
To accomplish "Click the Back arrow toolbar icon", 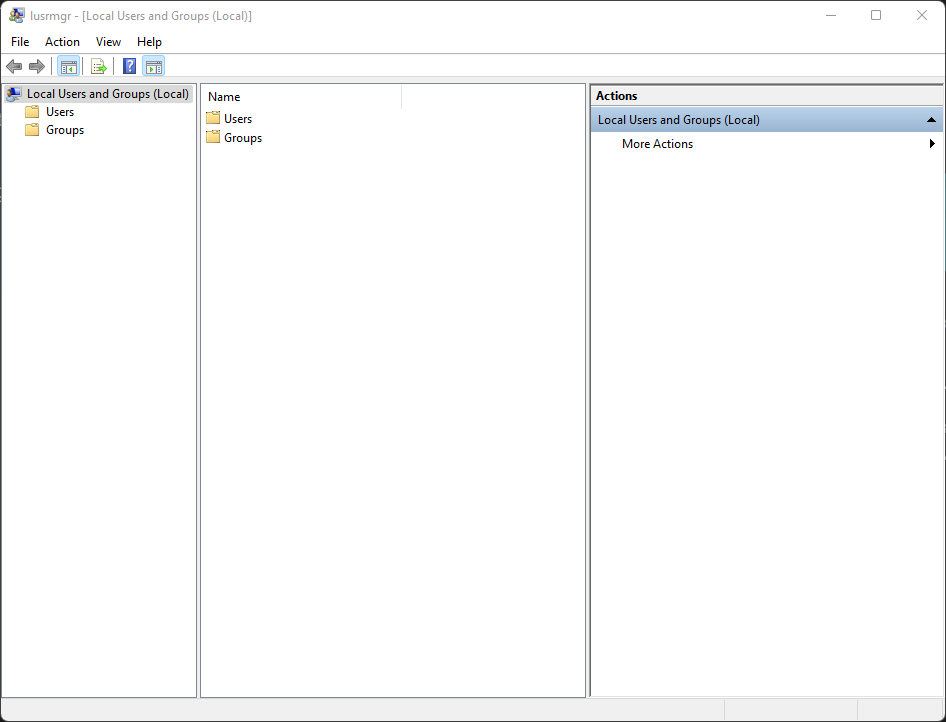I will click(x=14, y=67).
